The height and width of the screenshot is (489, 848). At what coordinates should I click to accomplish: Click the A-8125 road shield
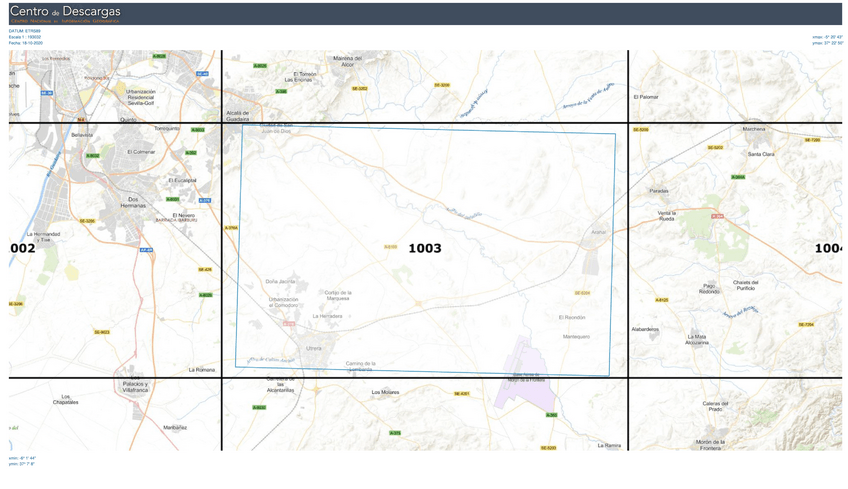click(x=662, y=300)
